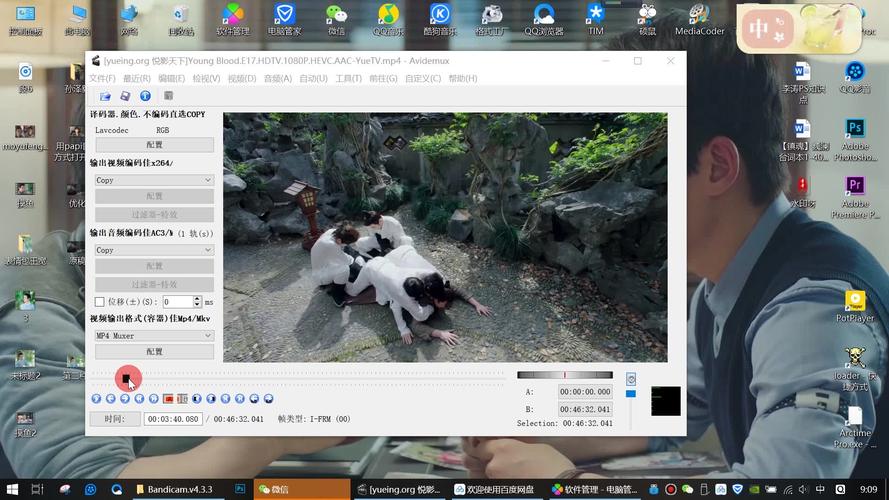Viewport: 889px width, 500px height.
Task: Start playback with the play button
Action: [x=96, y=399]
